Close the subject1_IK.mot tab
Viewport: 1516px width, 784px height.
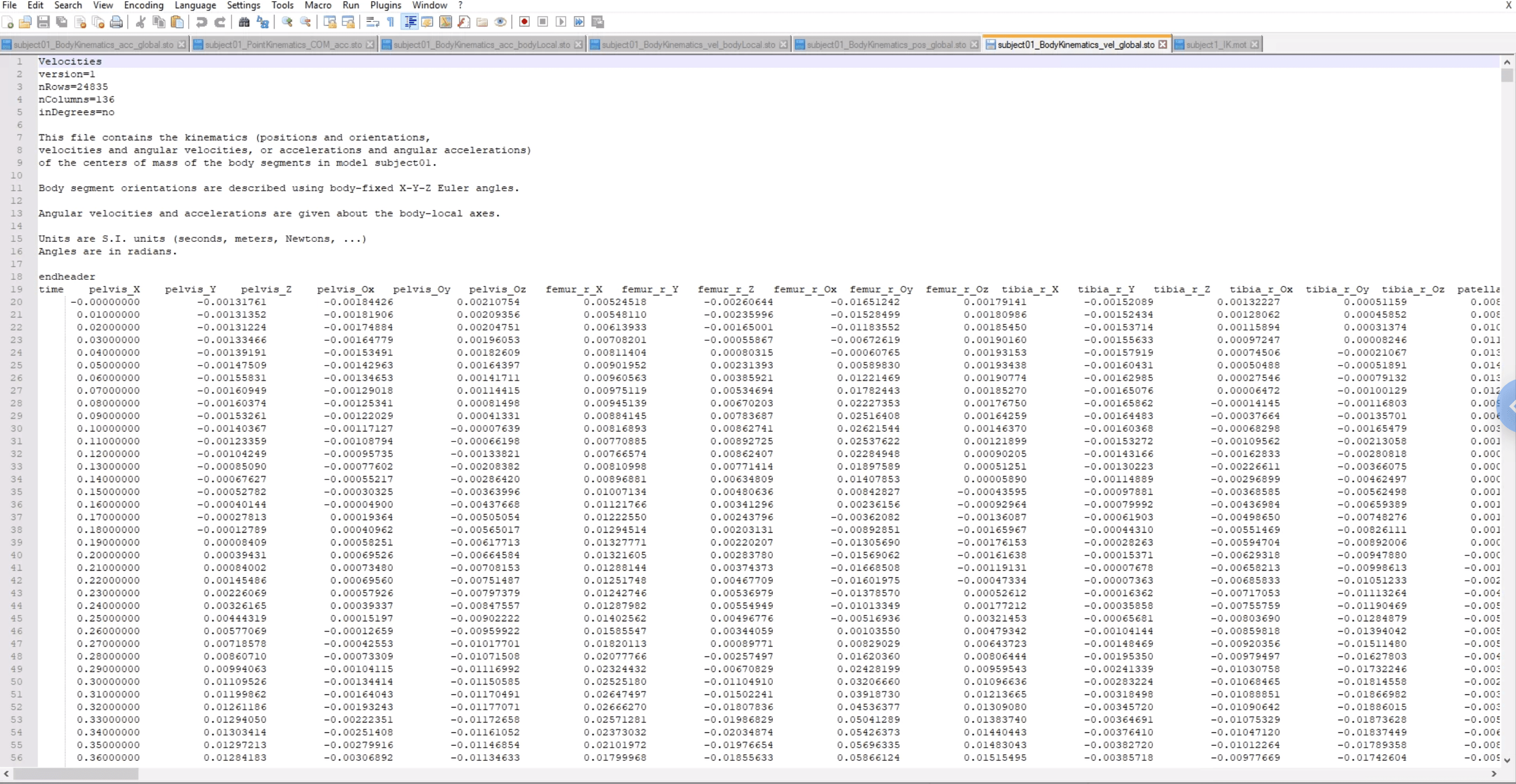click(x=1255, y=45)
